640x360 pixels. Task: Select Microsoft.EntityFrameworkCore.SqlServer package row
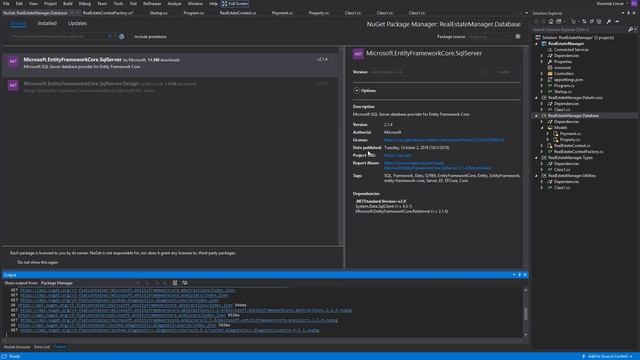click(171, 64)
